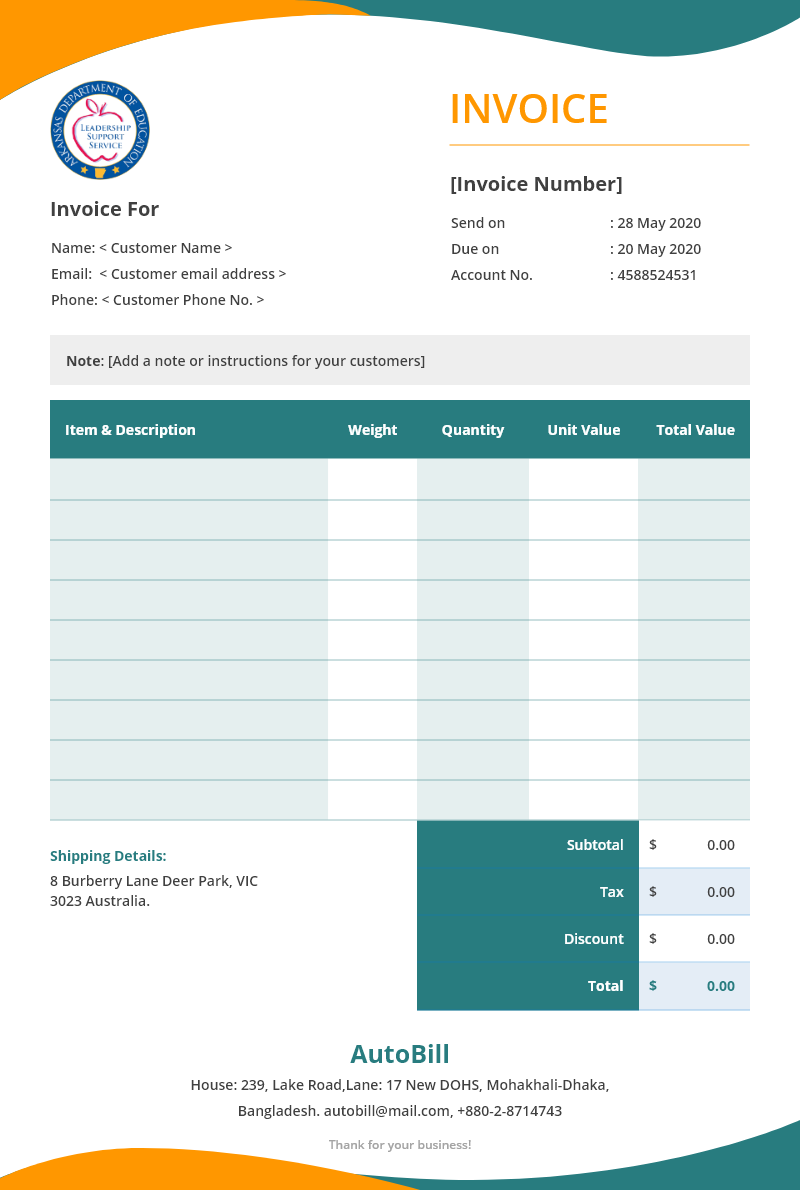
Task: Select the Weight column header
Action: click(x=373, y=430)
